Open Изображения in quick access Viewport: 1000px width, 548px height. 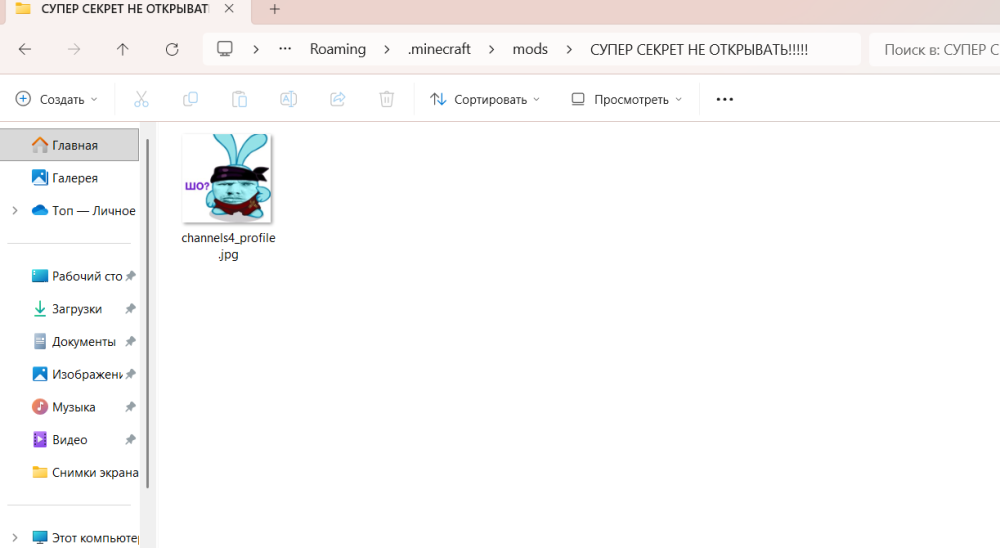[x=77, y=374]
